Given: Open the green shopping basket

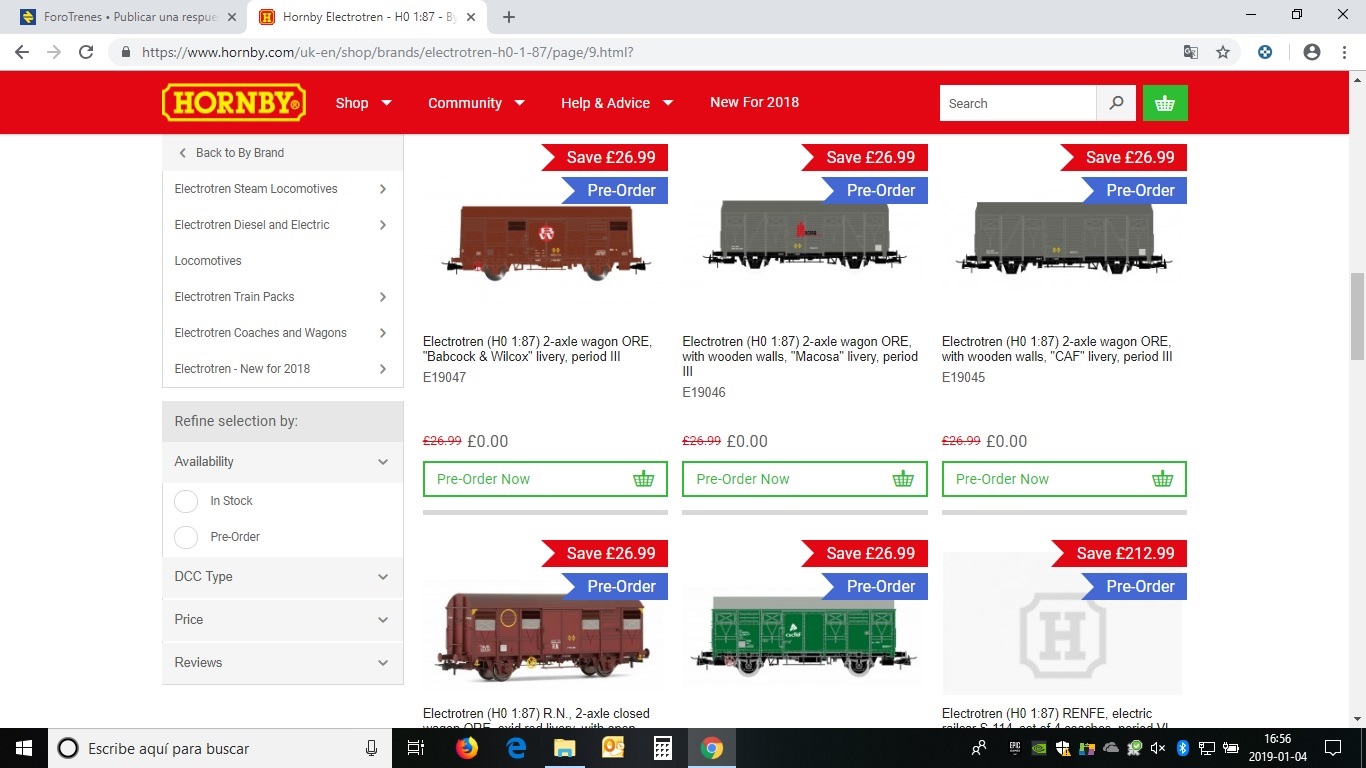Looking at the screenshot, I should [1165, 103].
